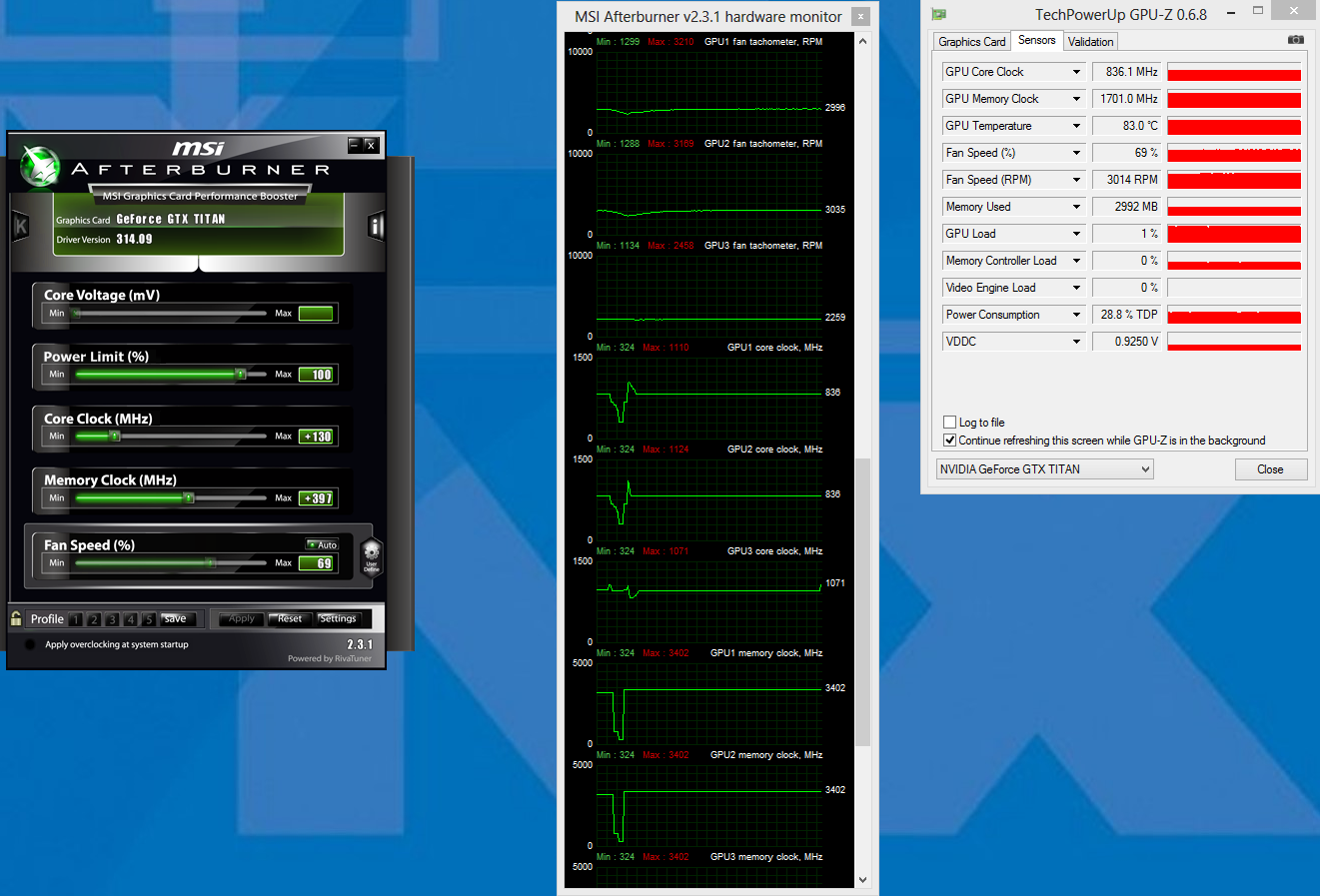The width and height of the screenshot is (1320, 896).
Task: Click the GPU-Z title bar app icon
Action: click(938, 14)
